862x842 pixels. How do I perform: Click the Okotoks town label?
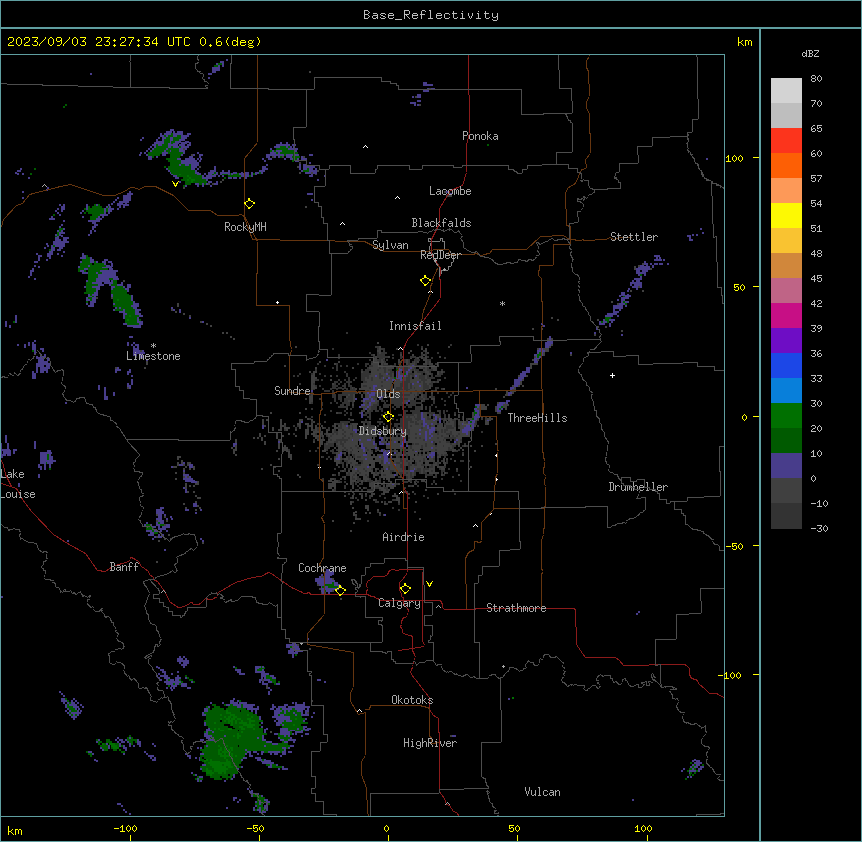pos(412,700)
